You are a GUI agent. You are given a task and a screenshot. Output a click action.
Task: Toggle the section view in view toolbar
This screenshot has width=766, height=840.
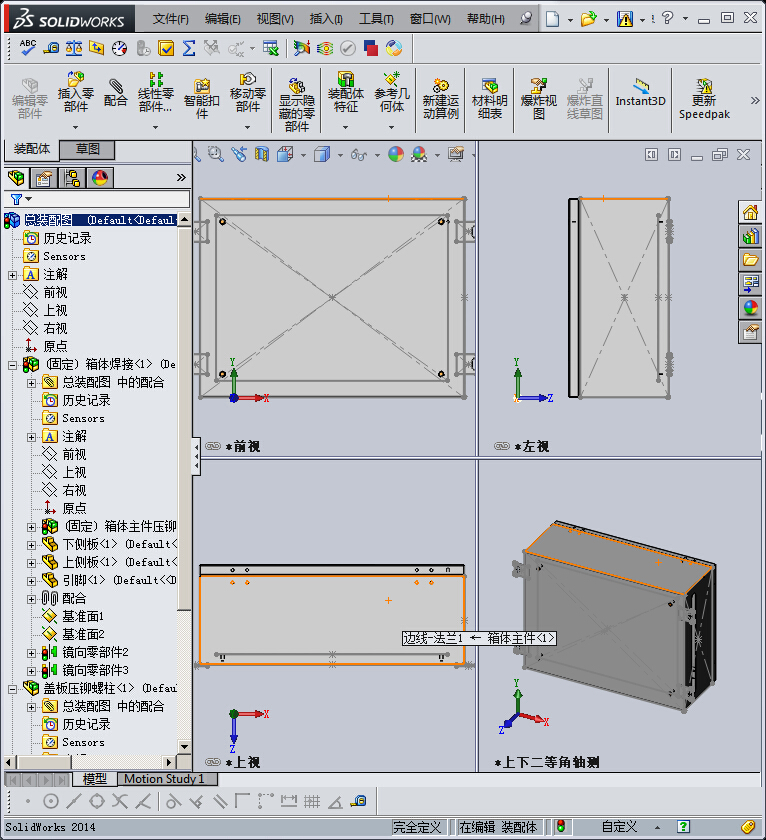pos(262,154)
